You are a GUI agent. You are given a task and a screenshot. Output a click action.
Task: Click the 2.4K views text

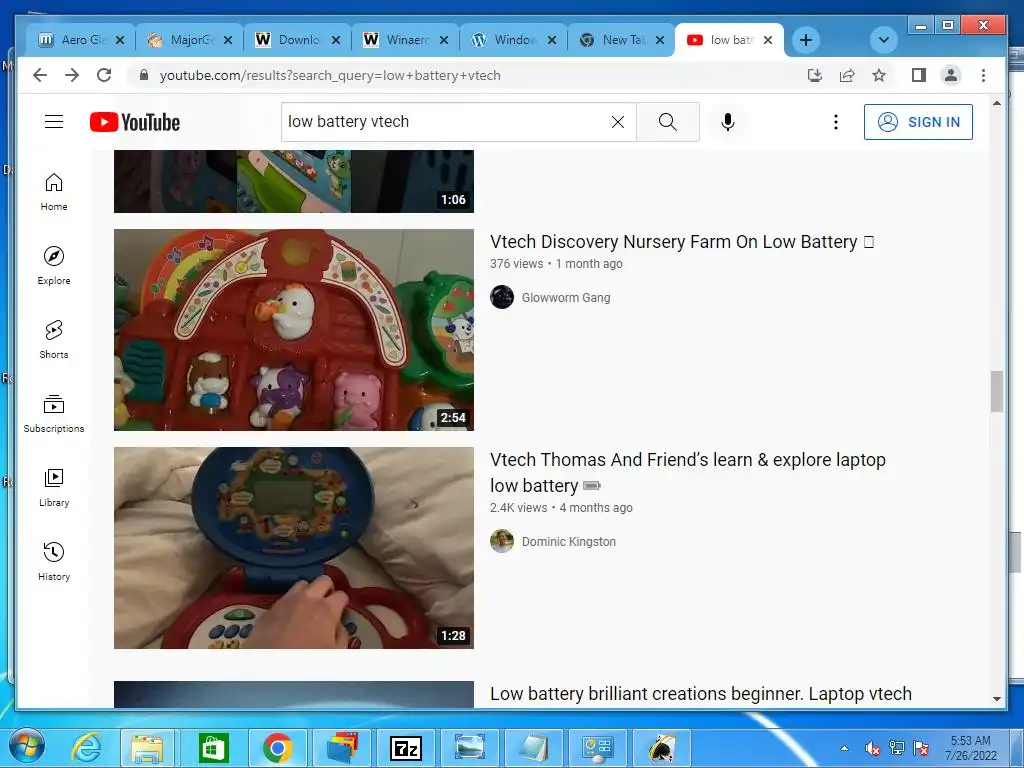pyautogui.click(x=519, y=507)
